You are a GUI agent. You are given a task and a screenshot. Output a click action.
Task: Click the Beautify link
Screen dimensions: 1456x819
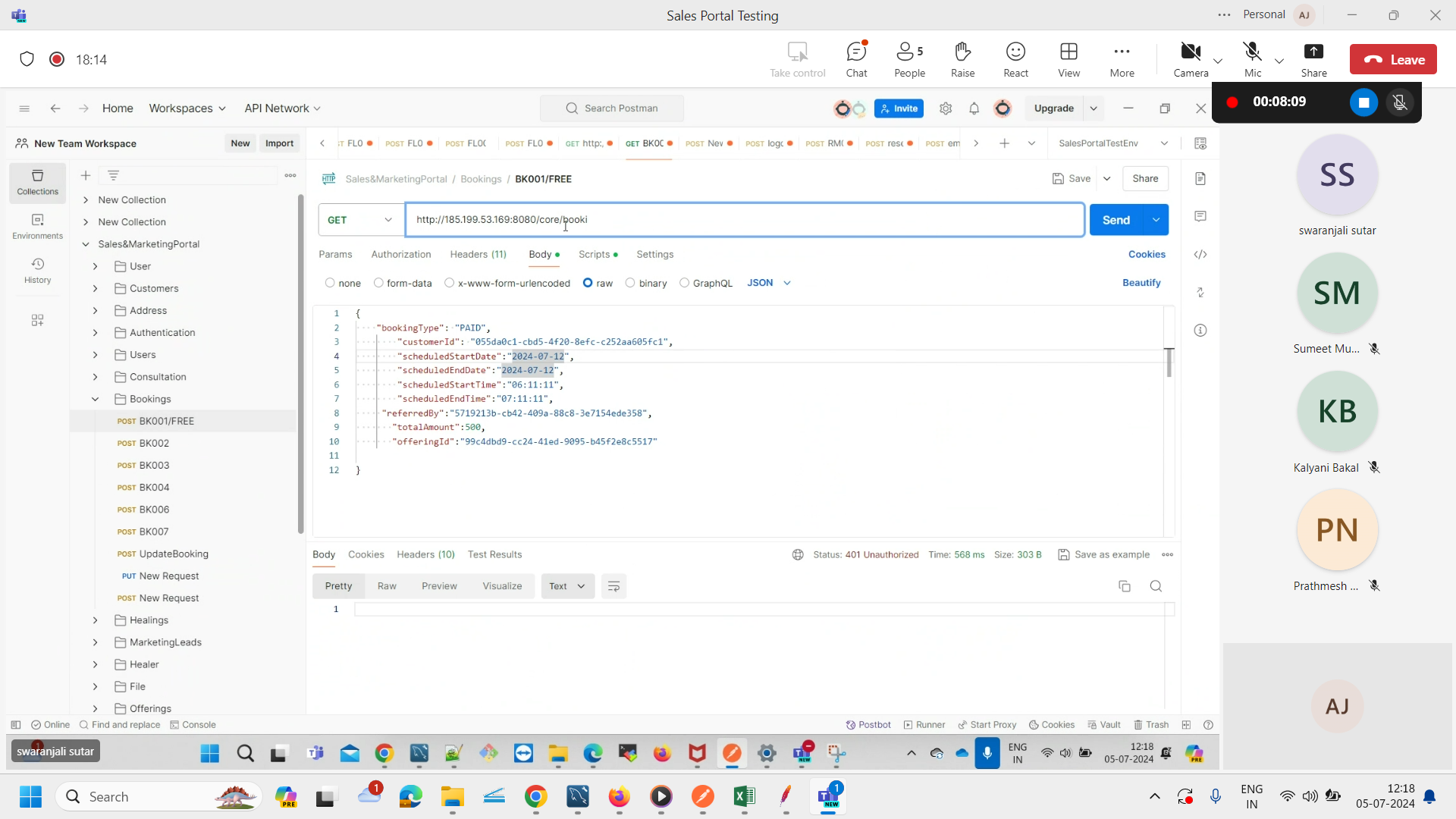click(1141, 283)
